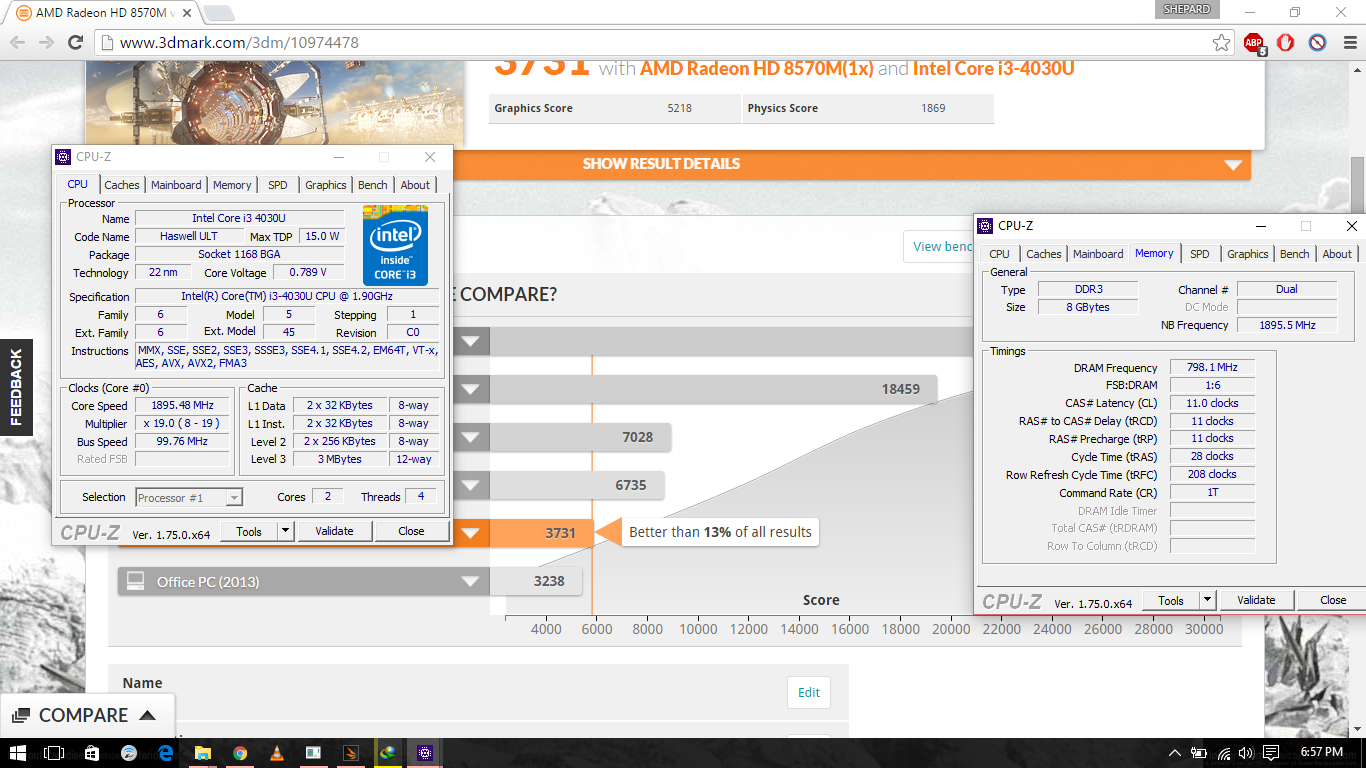1366x768 pixels.
Task: Show hidden system tray icons
Action: (x=1174, y=753)
